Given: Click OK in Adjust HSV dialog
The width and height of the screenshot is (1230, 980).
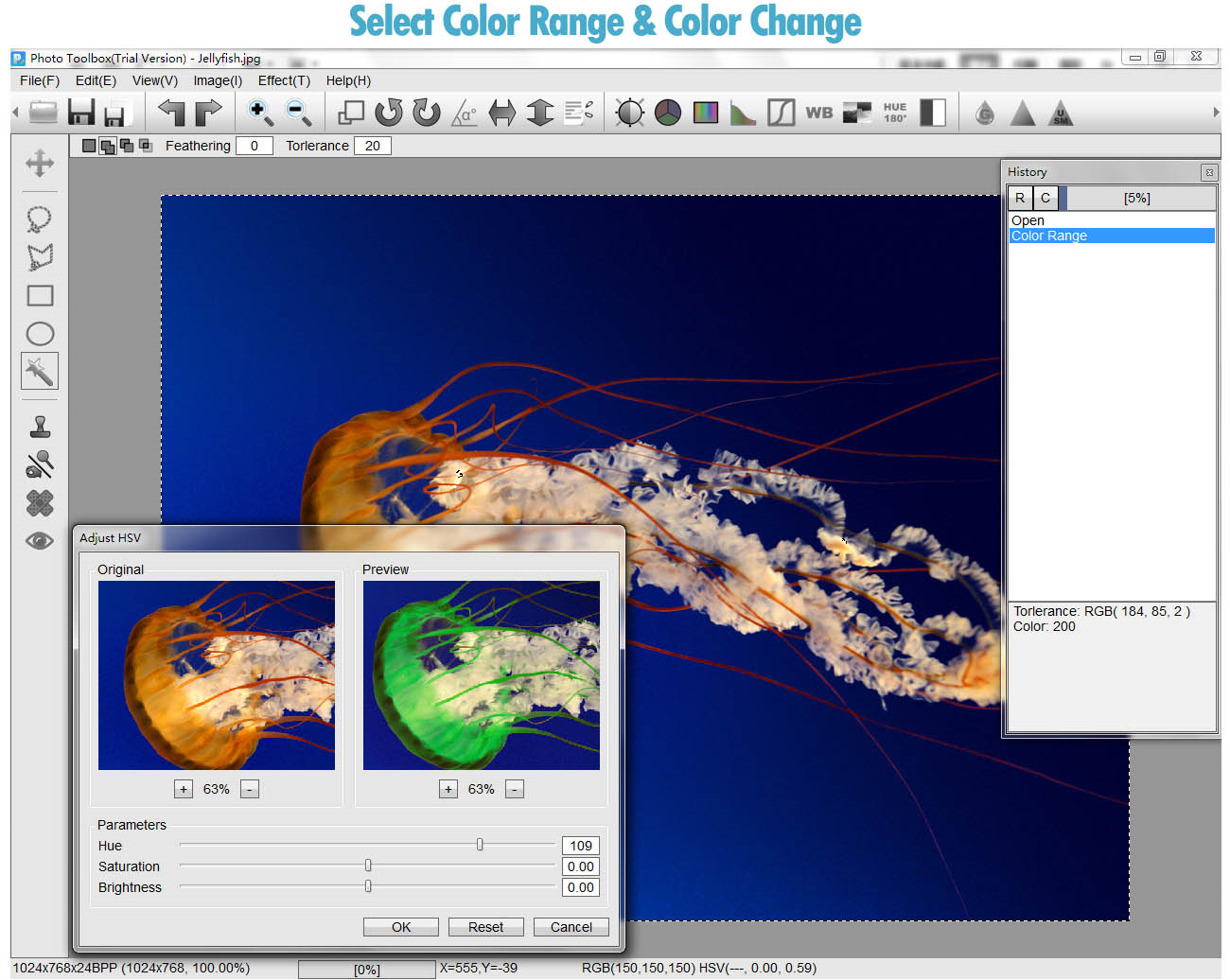Looking at the screenshot, I should [401, 927].
